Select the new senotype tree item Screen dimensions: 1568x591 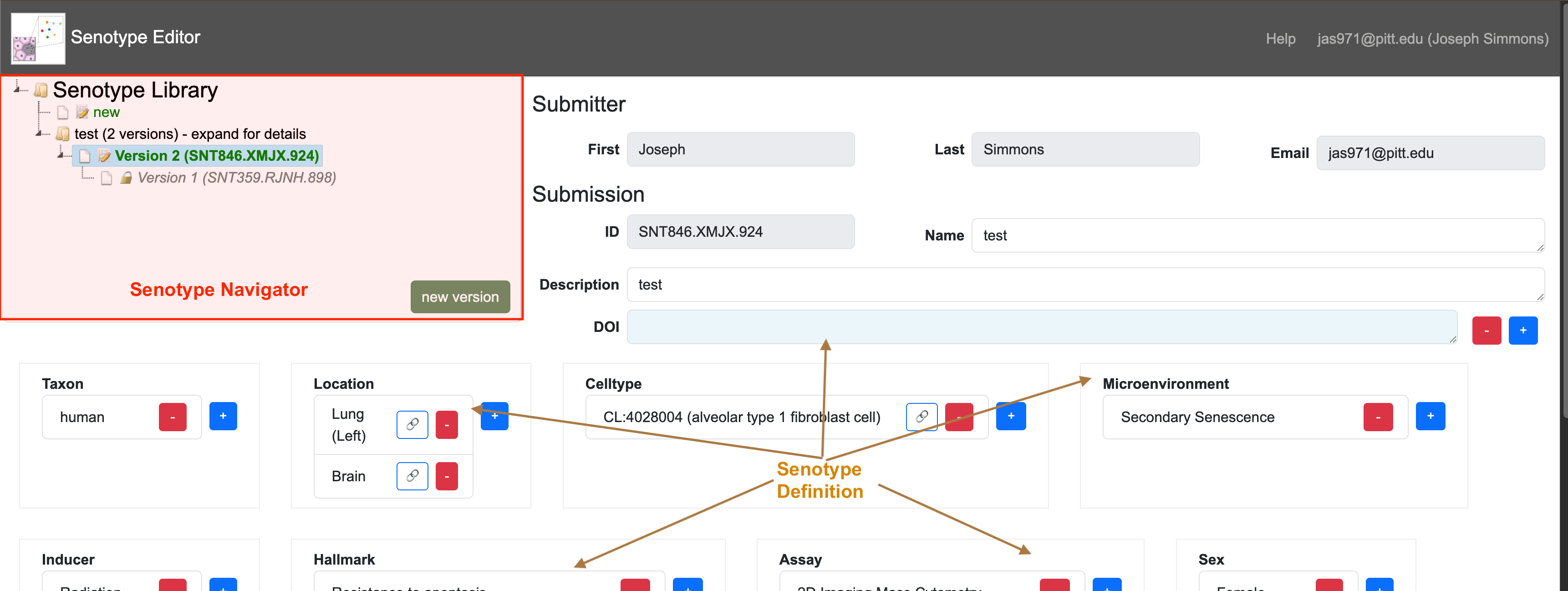(106, 112)
